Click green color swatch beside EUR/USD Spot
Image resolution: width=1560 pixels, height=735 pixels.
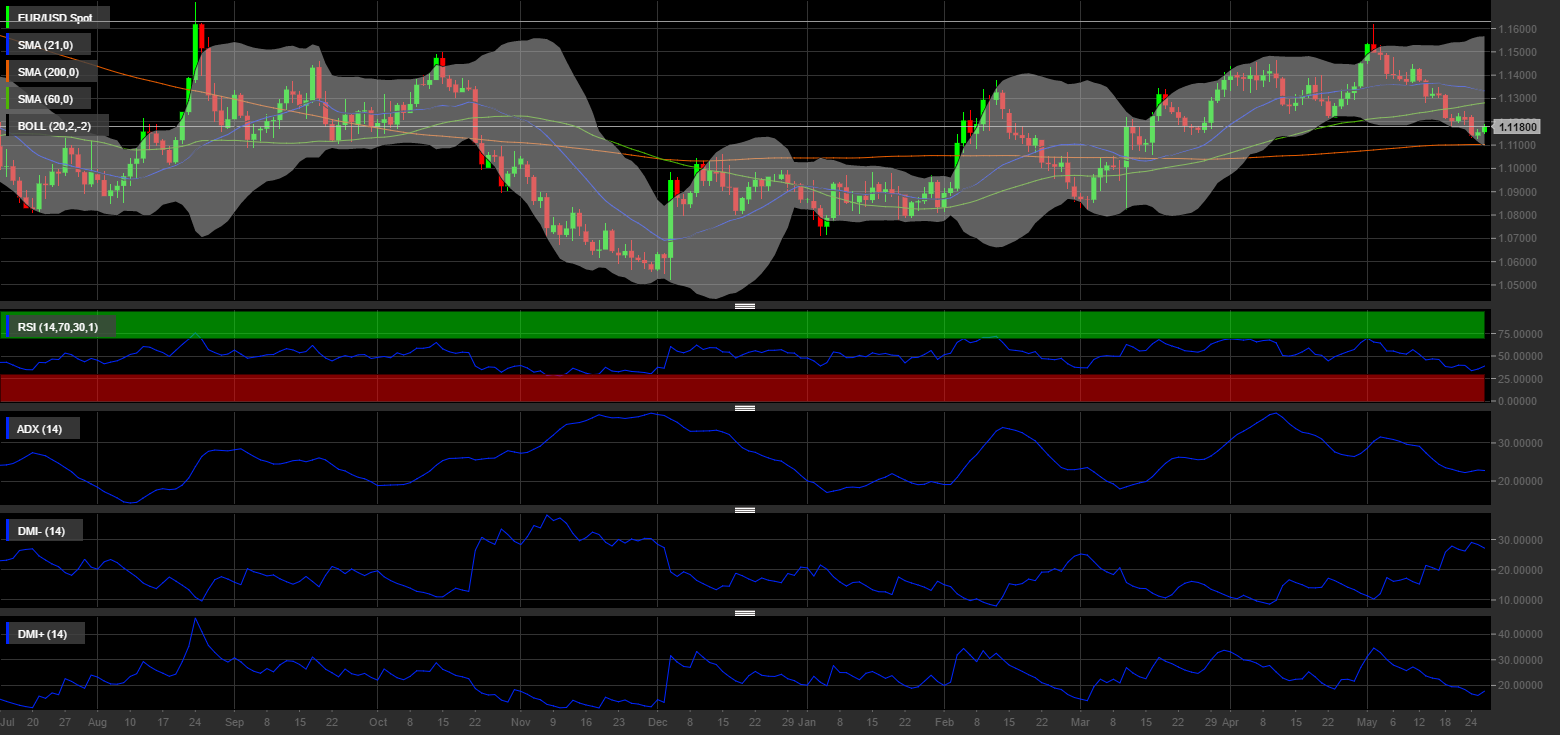(9, 17)
